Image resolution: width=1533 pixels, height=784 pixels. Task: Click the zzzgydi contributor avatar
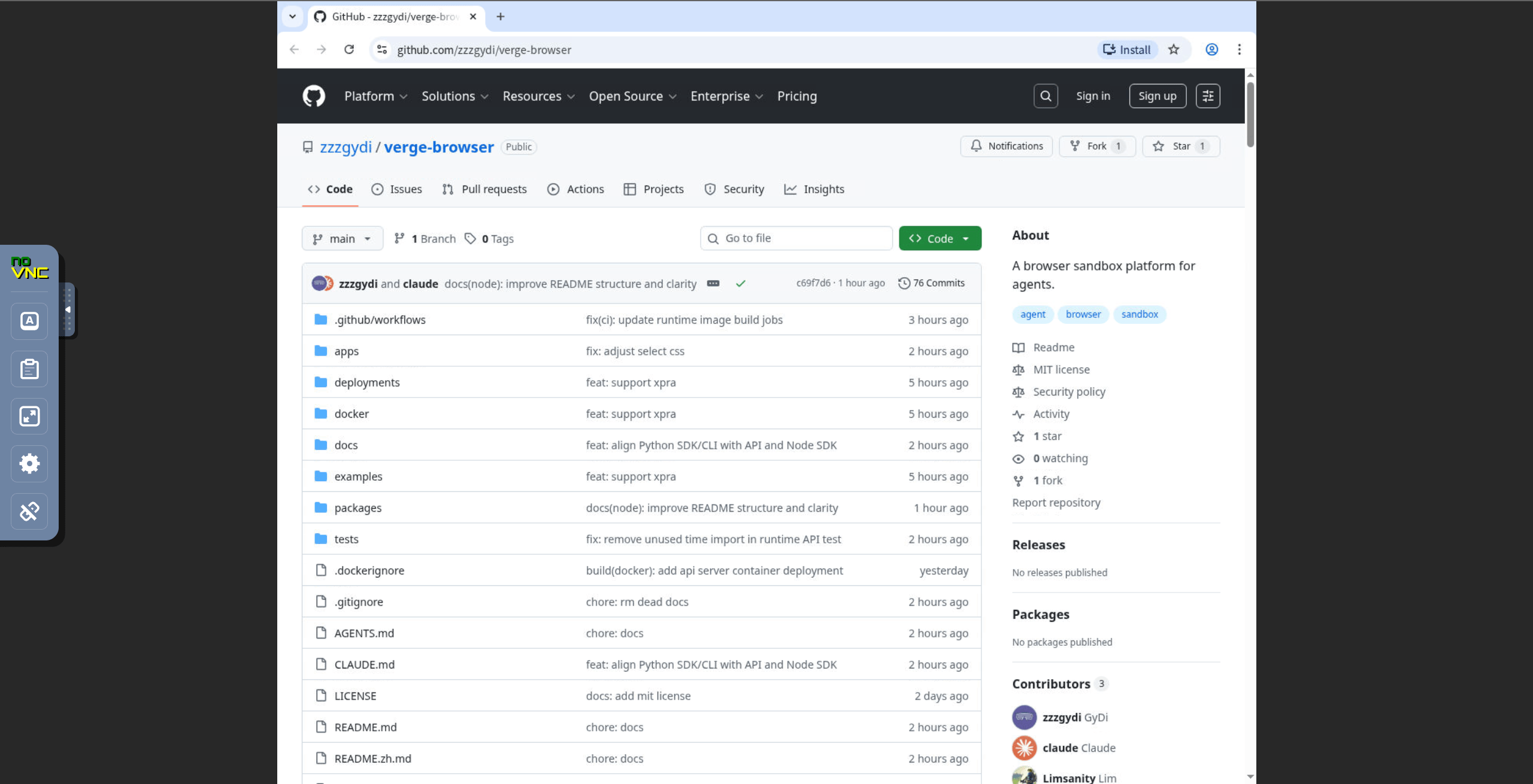click(x=1024, y=717)
